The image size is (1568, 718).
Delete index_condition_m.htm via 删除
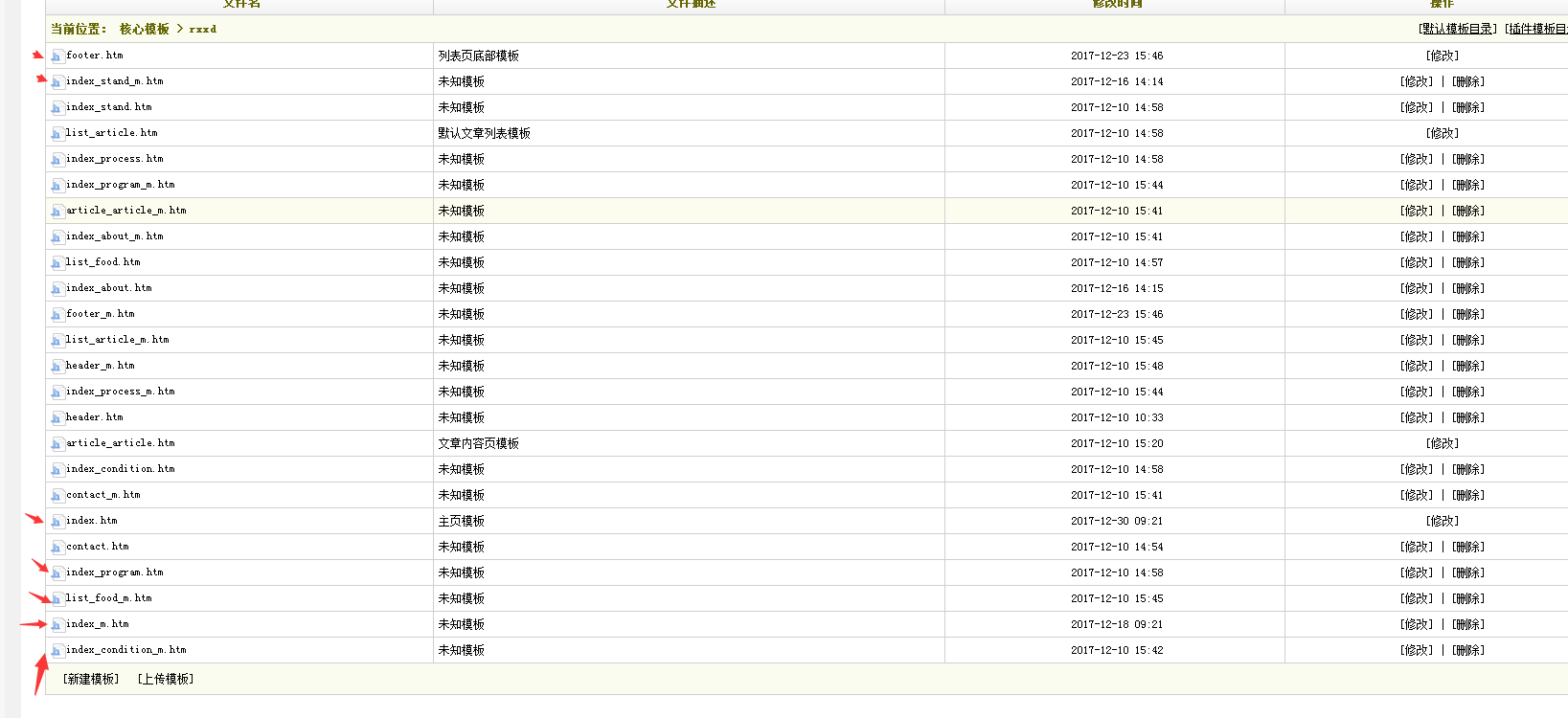pos(1468,651)
